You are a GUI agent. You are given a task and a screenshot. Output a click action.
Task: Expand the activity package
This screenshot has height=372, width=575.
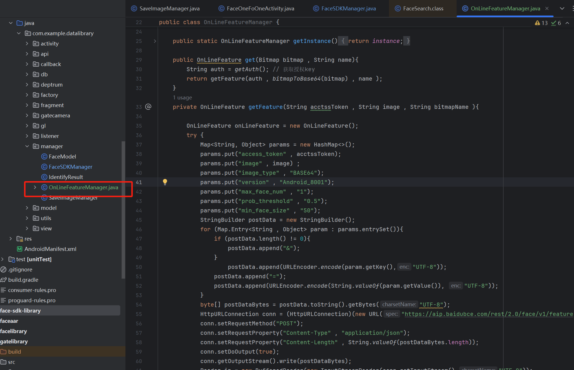point(27,44)
